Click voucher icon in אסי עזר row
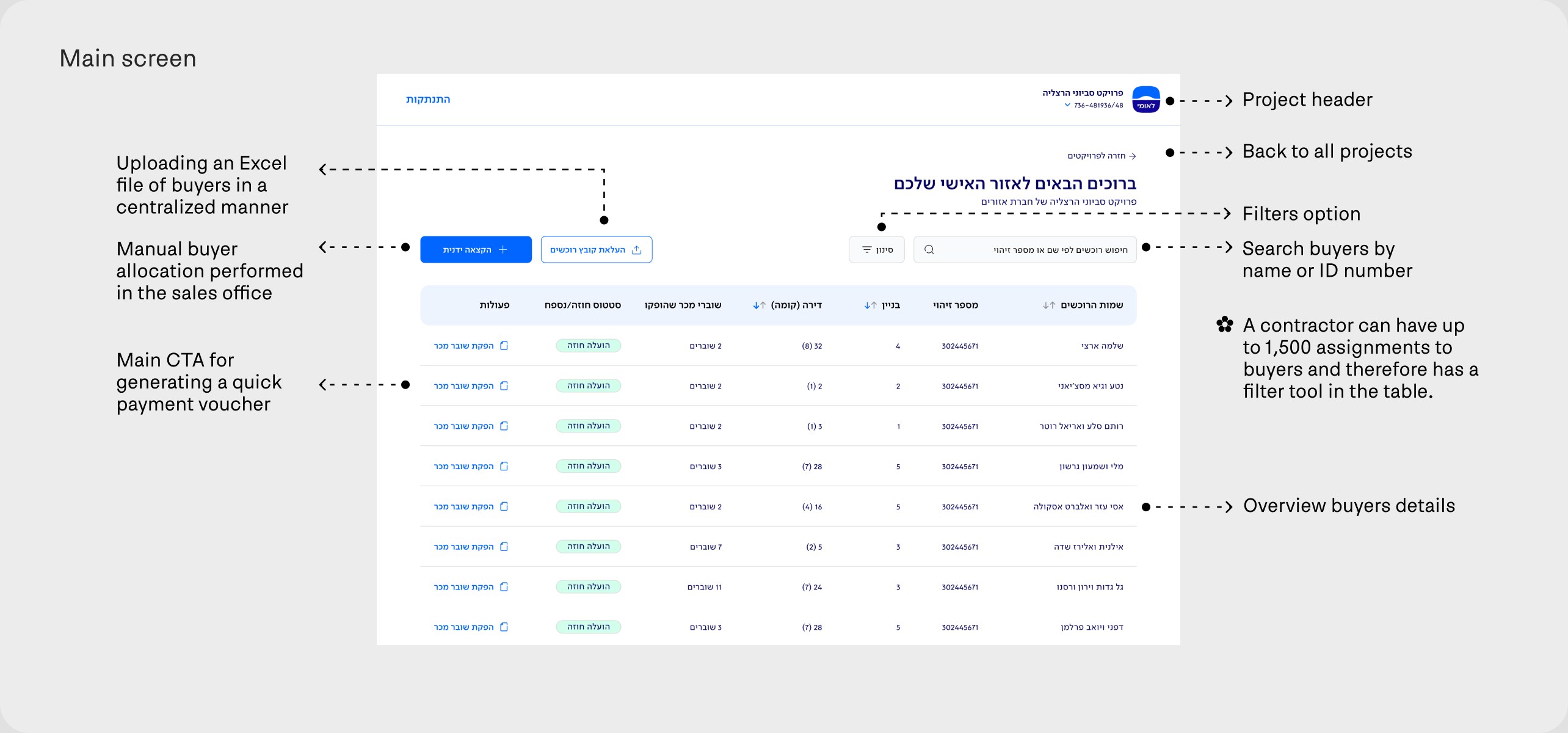 coord(504,506)
